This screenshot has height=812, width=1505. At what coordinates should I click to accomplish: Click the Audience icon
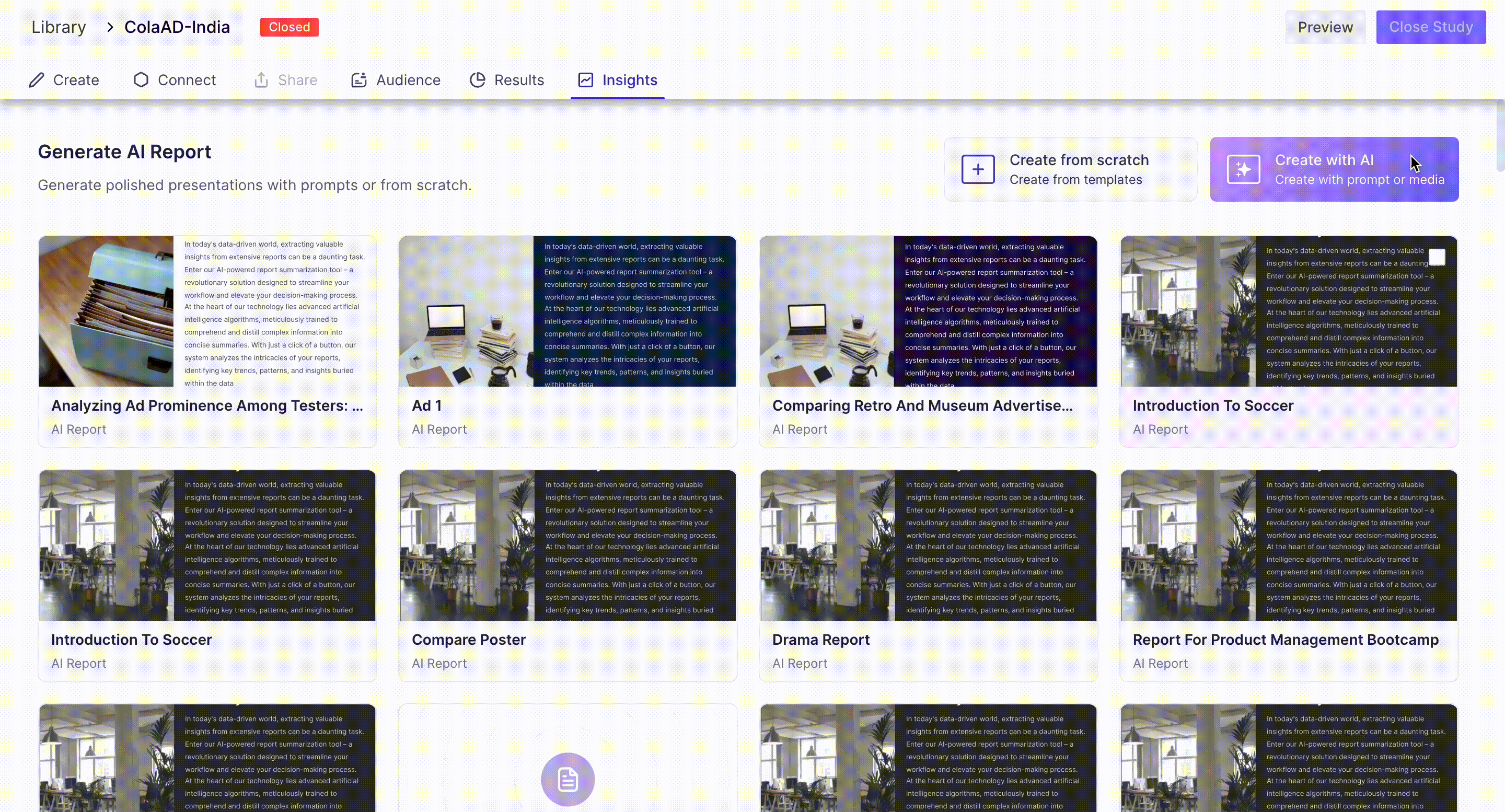coord(358,80)
